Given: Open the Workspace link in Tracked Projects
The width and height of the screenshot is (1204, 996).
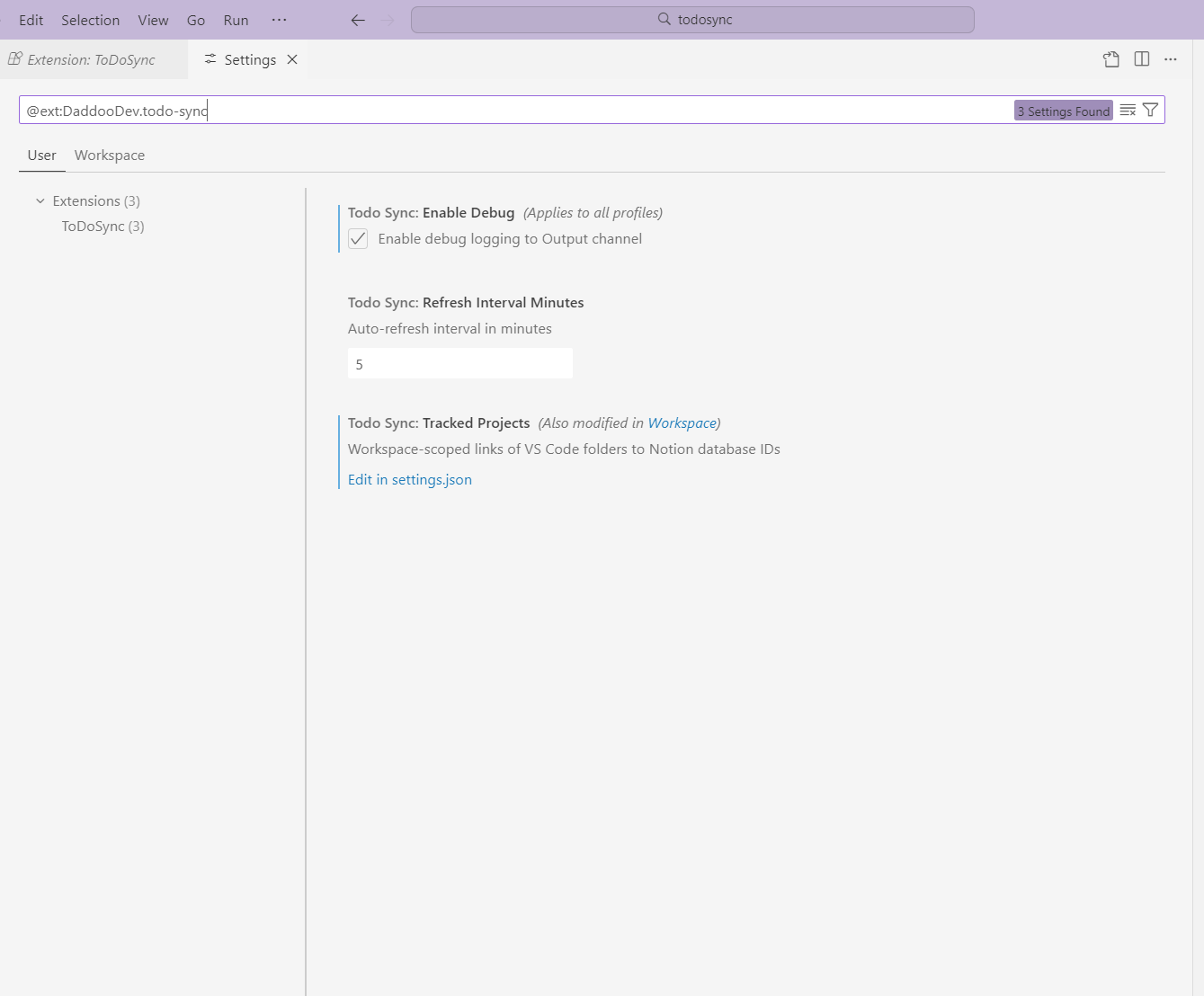Looking at the screenshot, I should (x=682, y=422).
